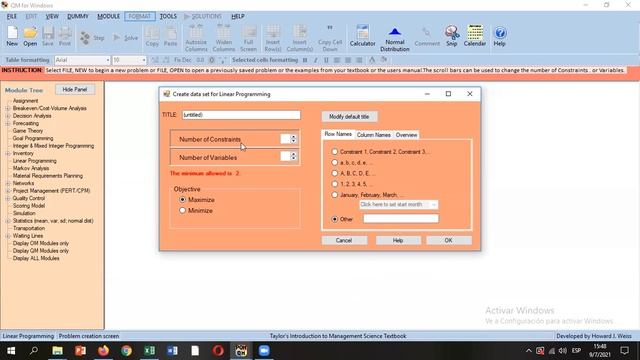Select Linear Programming in module tree
This screenshot has width=640, height=360.
coord(34,161)
